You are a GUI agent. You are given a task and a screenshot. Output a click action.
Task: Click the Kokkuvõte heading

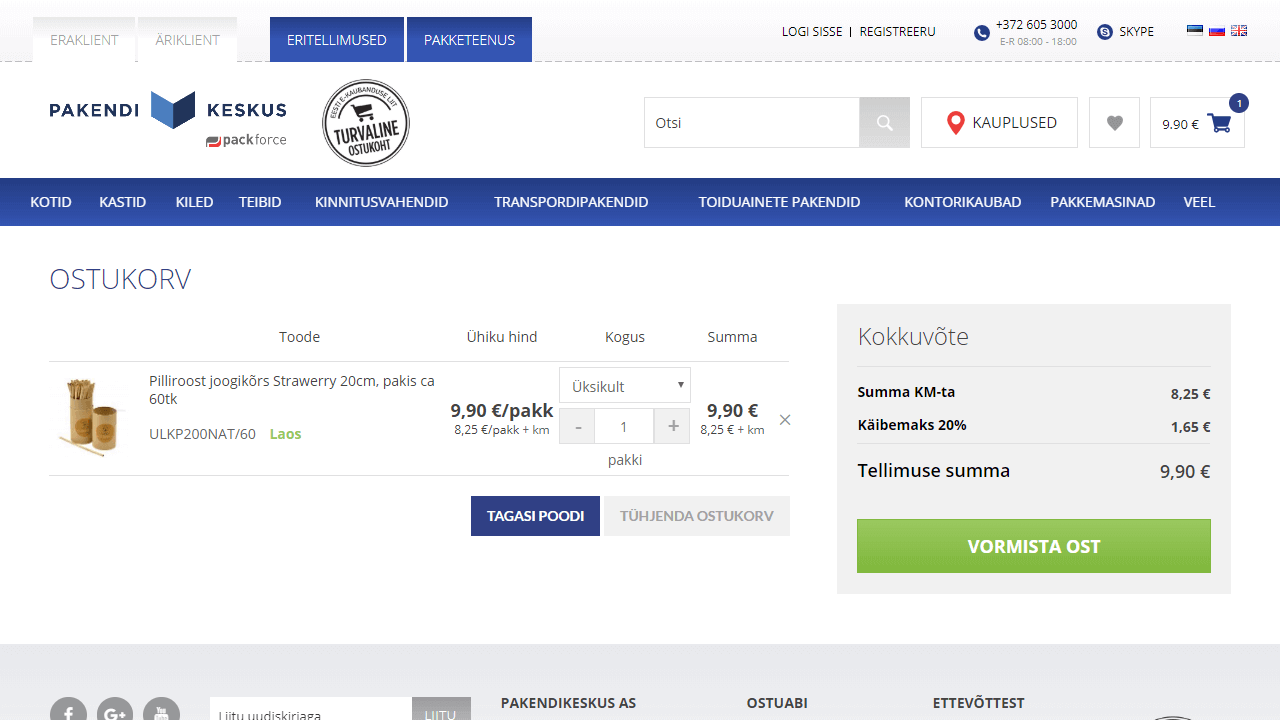coord(913,336)
